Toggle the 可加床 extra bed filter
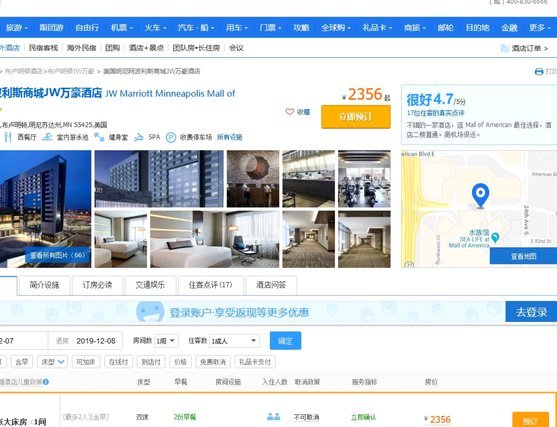 coord(86,362)
